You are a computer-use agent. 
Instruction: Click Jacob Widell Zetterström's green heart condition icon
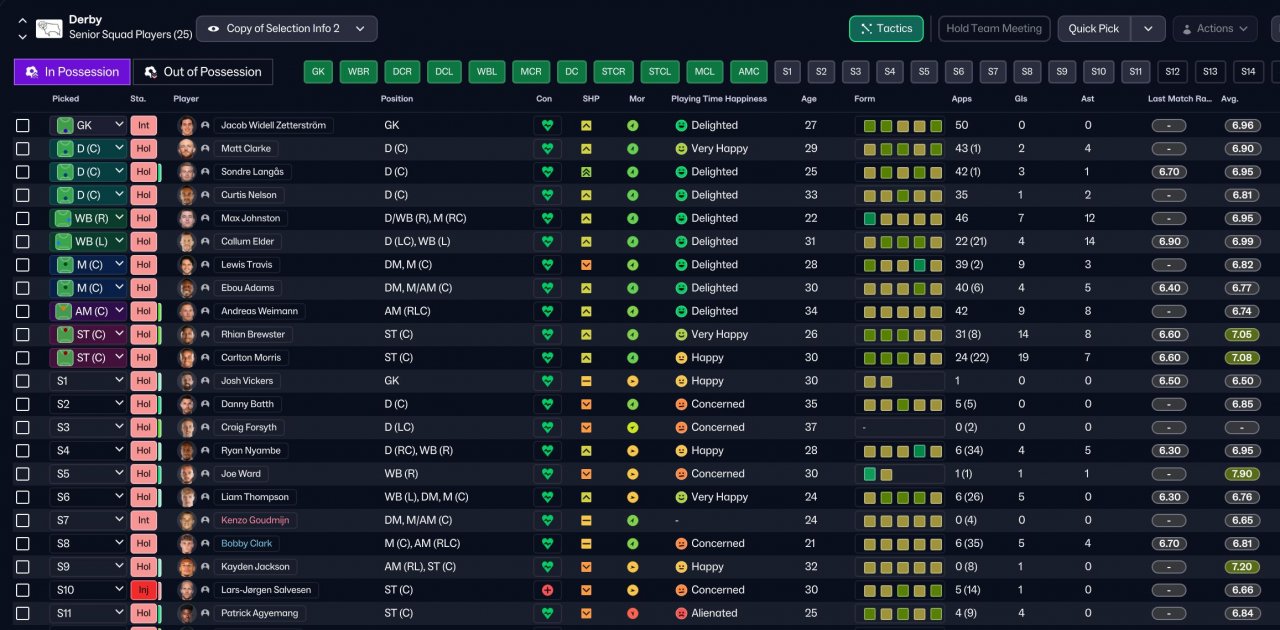(547, 125)
